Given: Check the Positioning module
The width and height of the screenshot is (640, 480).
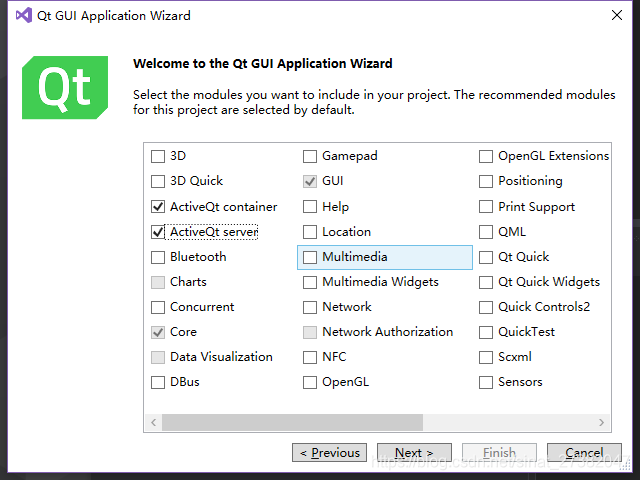Looking at the screenshot, I should coord(486,181).
